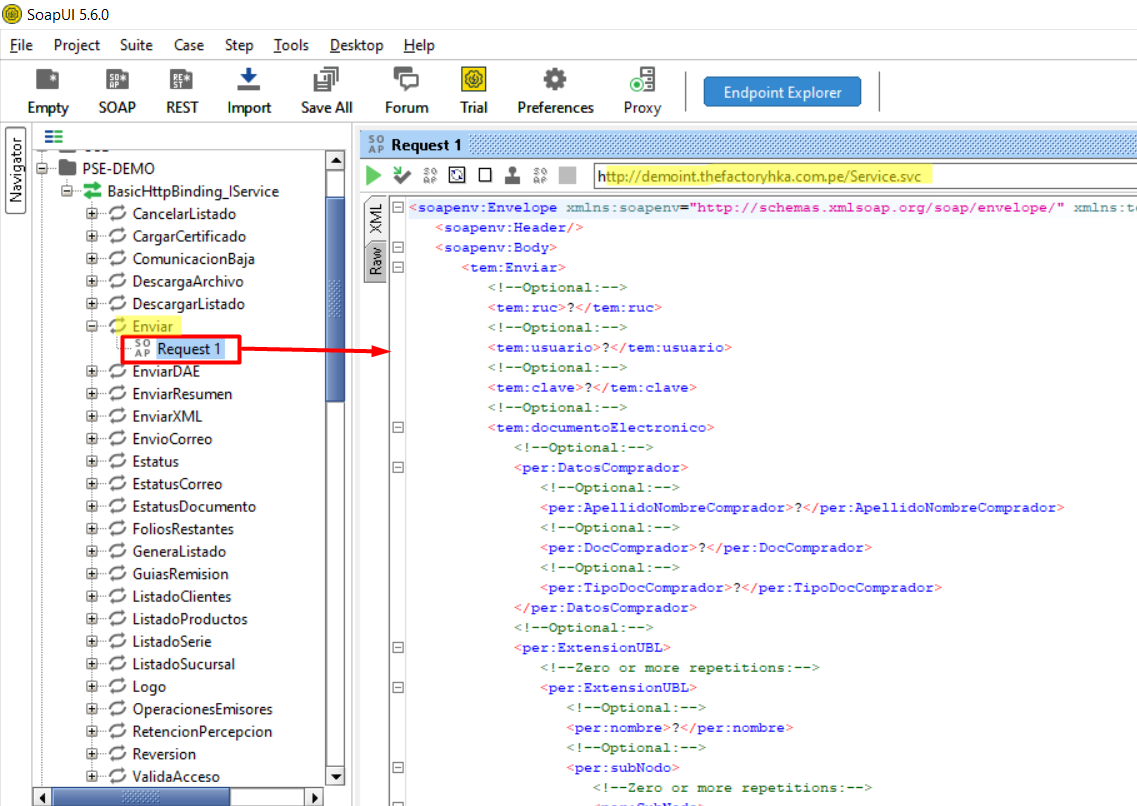Open the Suite menu
This screenshot has width=1137, height=806.
pos(136,45)
